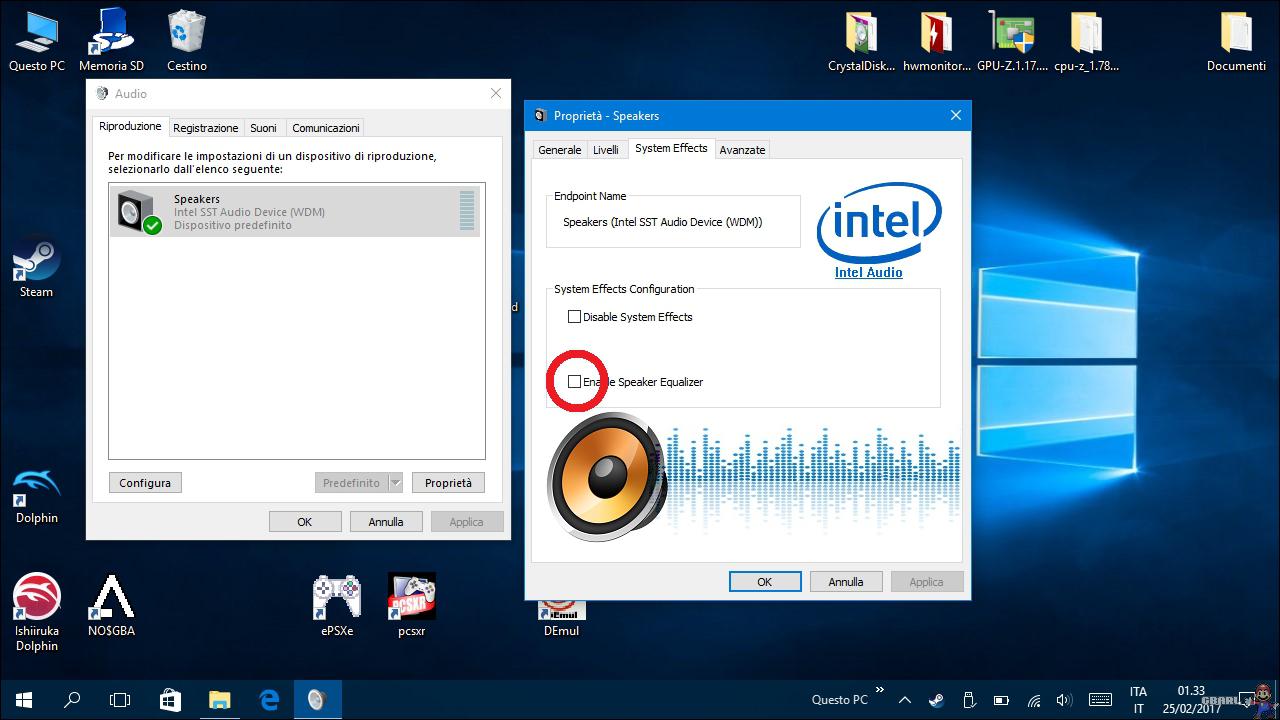1280x720 pixels.
Task: Open the Wi-Fi network tray icon
Action: [x=1034, y=700]
